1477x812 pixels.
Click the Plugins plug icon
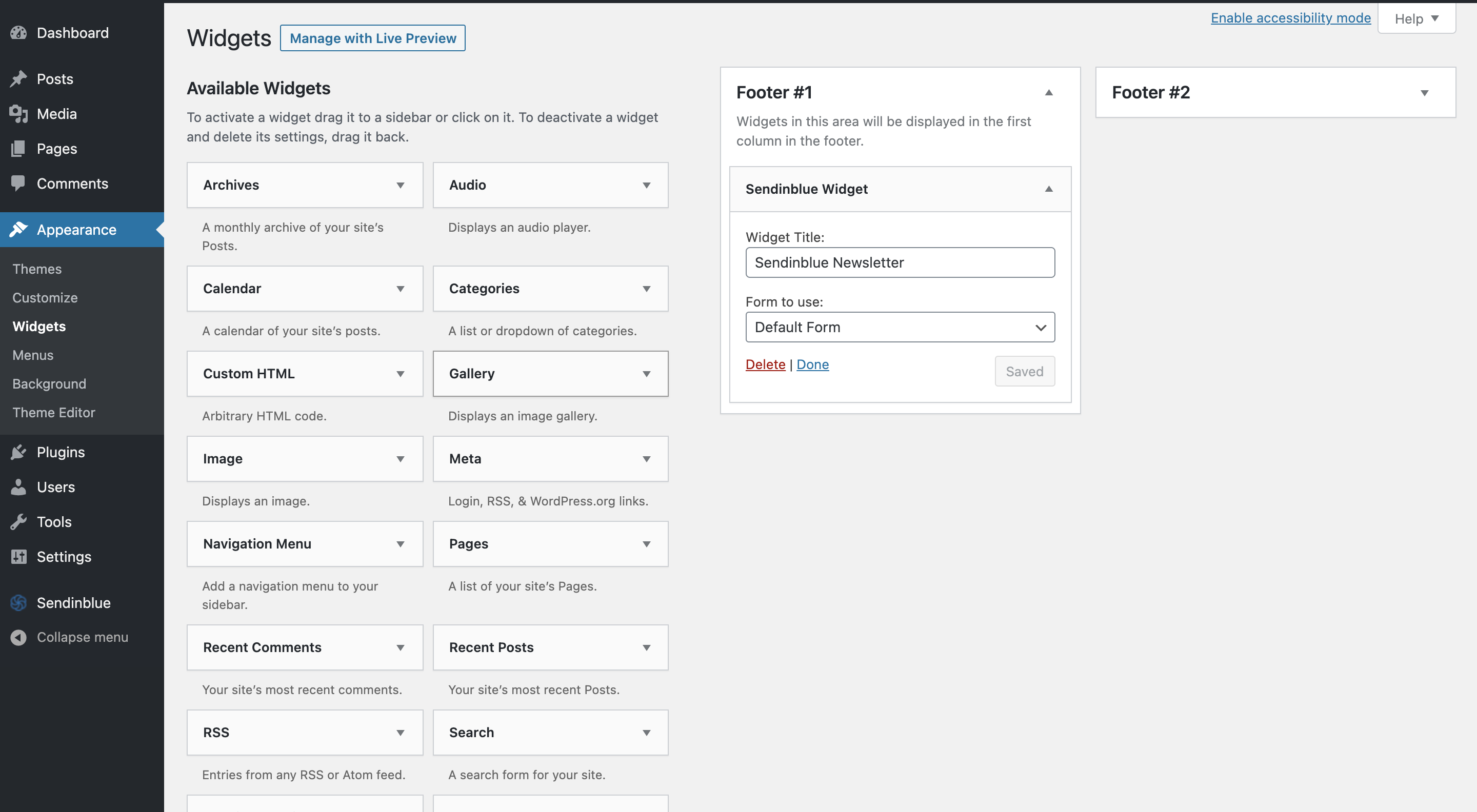[18, 452]
